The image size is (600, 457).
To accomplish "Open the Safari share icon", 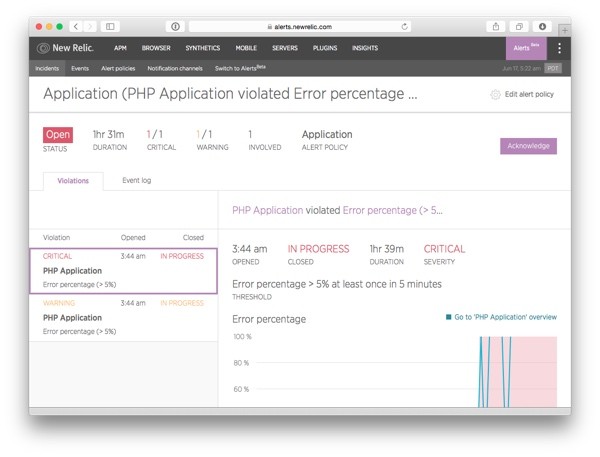I will [x=496, y=26].
